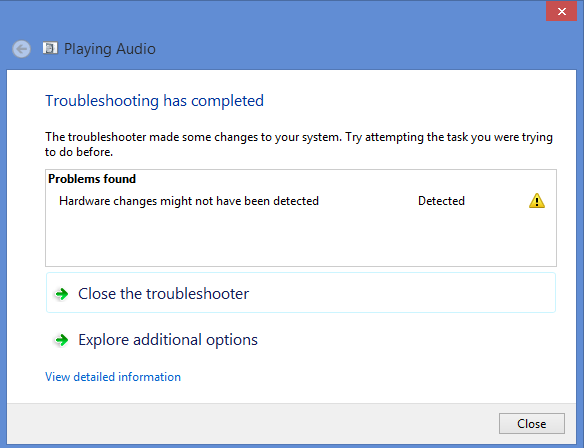The image size is (584, 448).
Task: Click the Detected status text
Action: click(441, 201)
